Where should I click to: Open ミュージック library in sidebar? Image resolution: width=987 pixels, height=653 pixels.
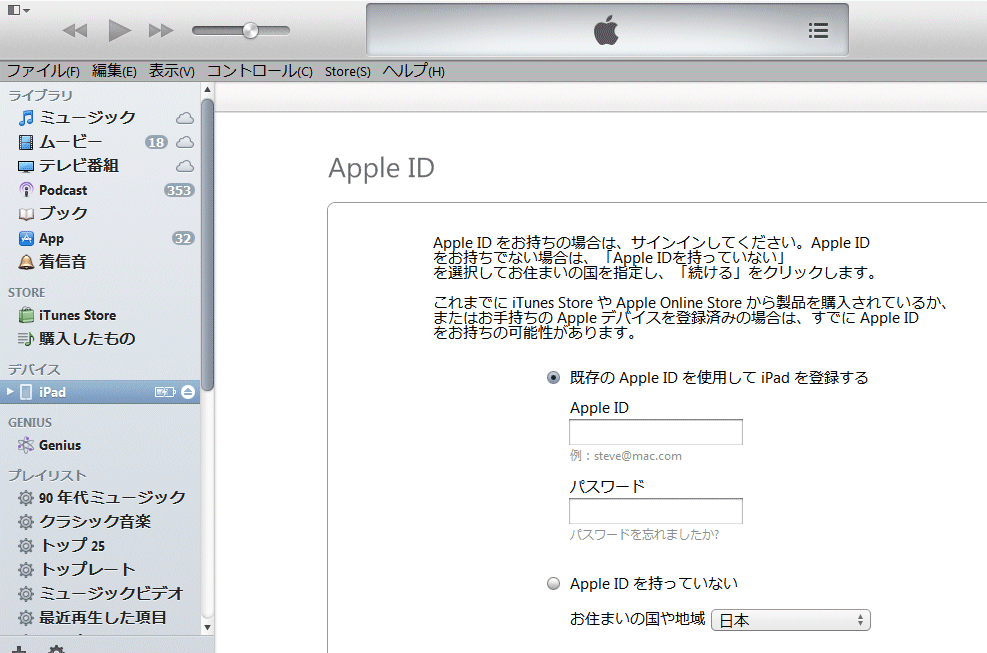(x=87, y=118)
